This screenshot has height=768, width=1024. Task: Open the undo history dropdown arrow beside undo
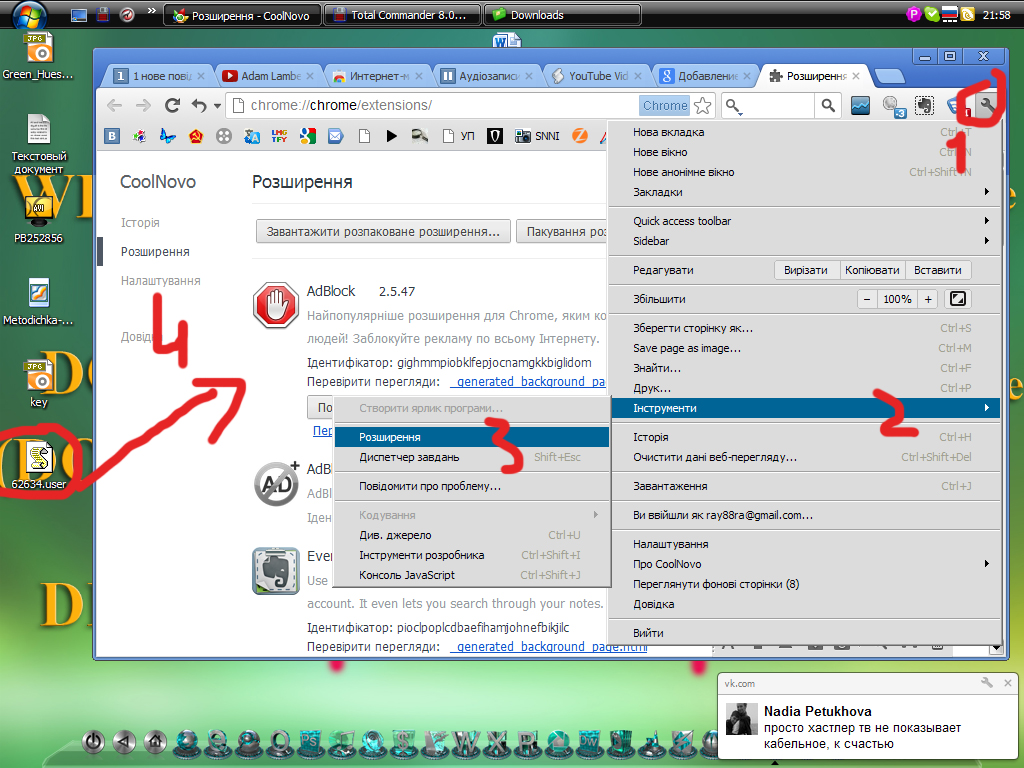(x=217, y=106)
